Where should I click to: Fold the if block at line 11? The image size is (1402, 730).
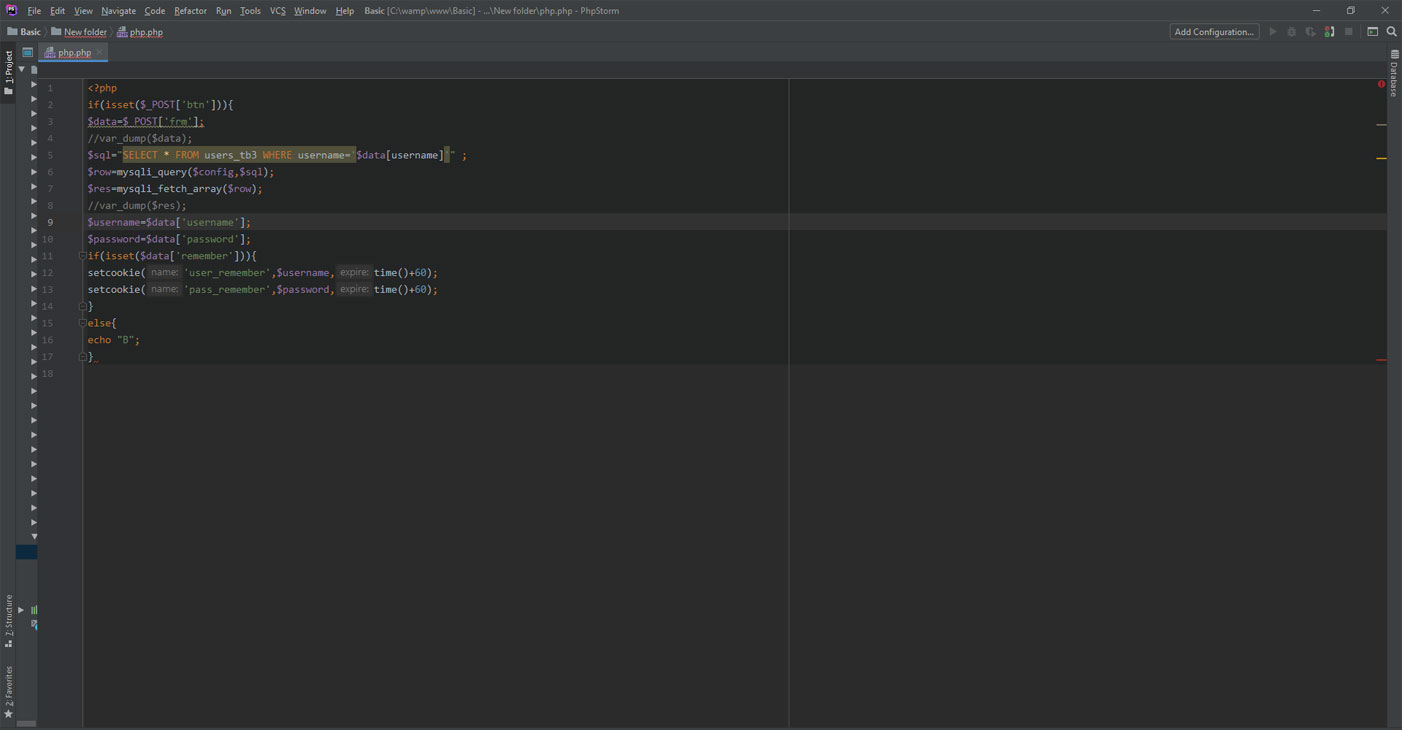pyautogui.click(x=82, y=256)
